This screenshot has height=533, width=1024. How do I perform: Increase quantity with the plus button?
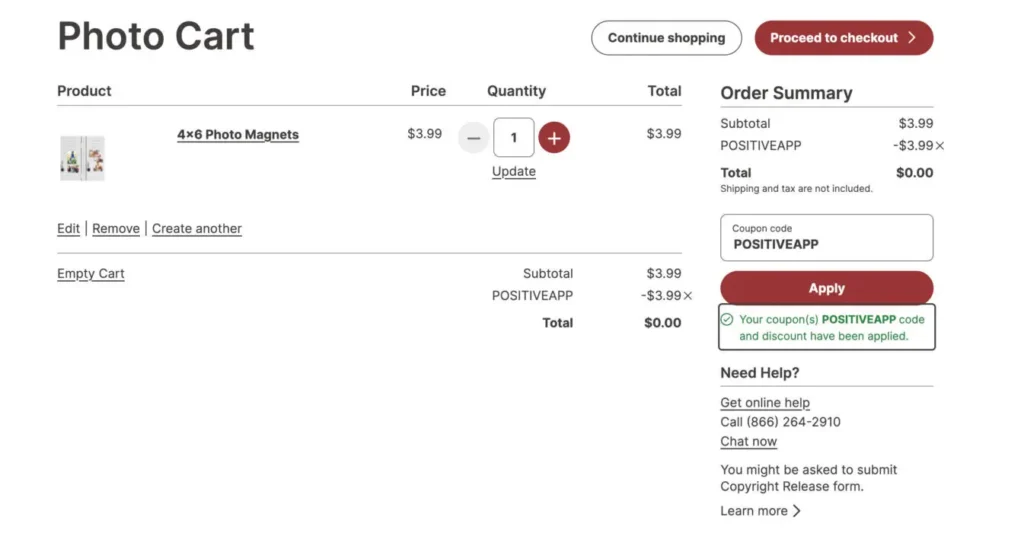[554, 138]
